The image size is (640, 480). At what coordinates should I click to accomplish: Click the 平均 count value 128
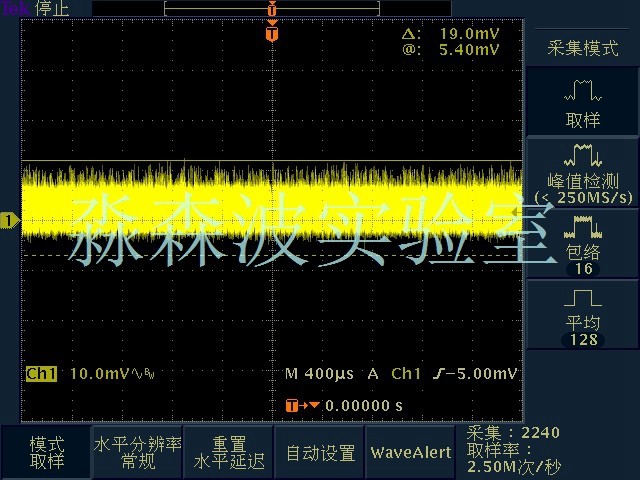[583, 340]
